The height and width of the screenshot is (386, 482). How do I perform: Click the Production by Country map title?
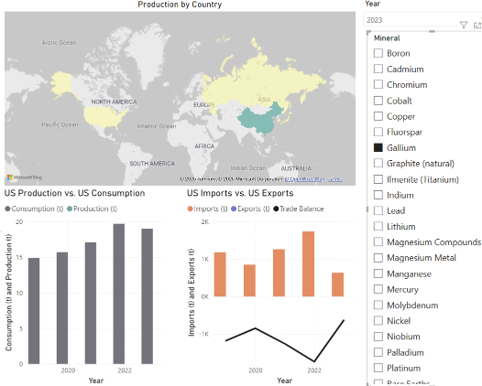point(180,5)
